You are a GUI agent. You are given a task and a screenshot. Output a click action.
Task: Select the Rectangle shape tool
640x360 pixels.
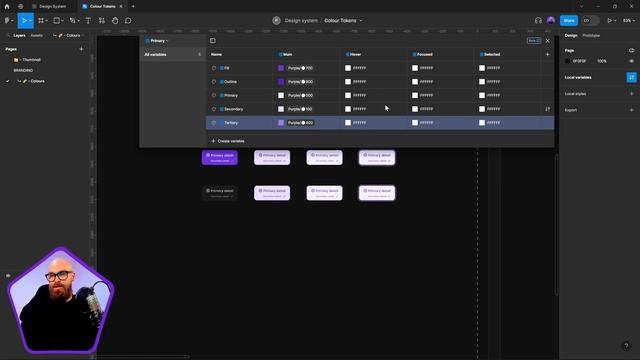point(57,20)
